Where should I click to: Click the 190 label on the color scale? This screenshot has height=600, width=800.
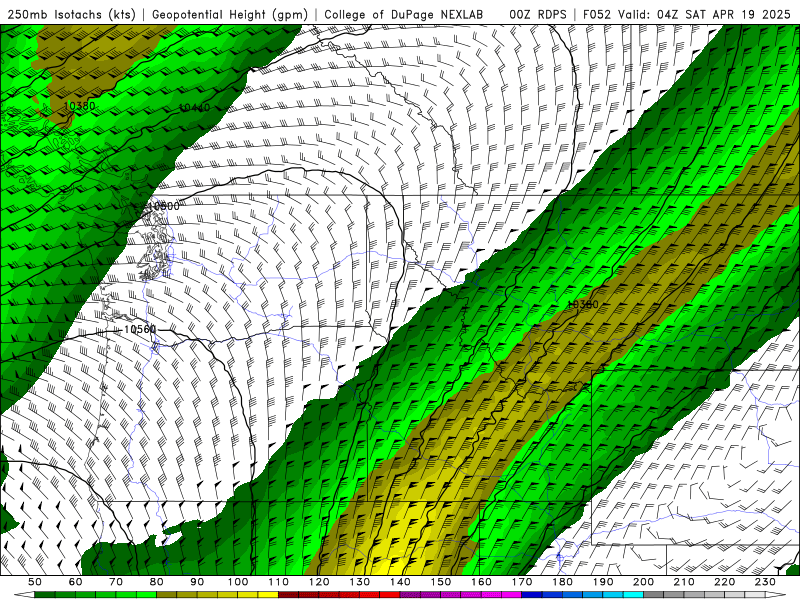pyautogui.click(x=603, y=582)
